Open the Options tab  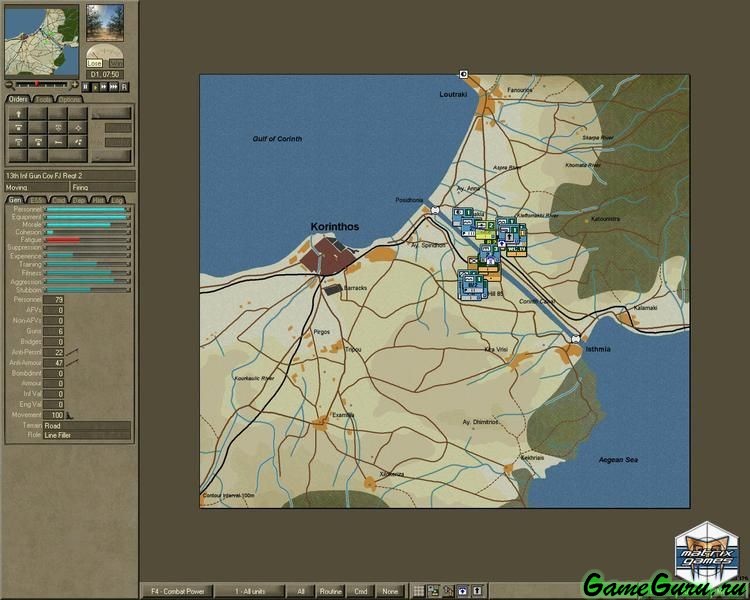[x=69, y=100]
